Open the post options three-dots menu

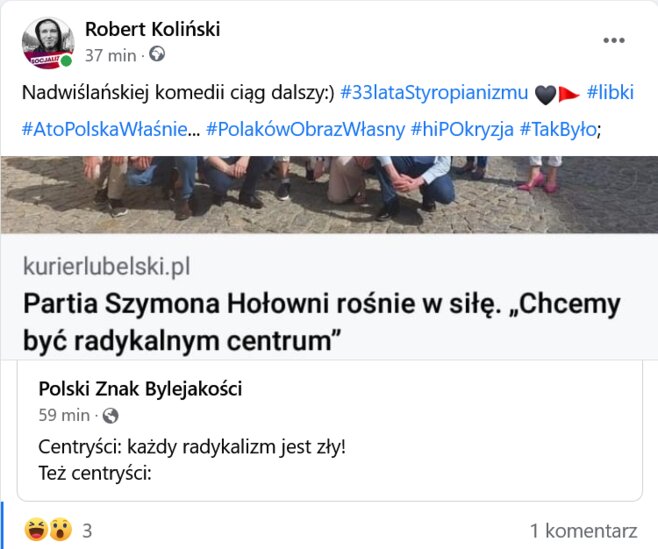point(613,41)
